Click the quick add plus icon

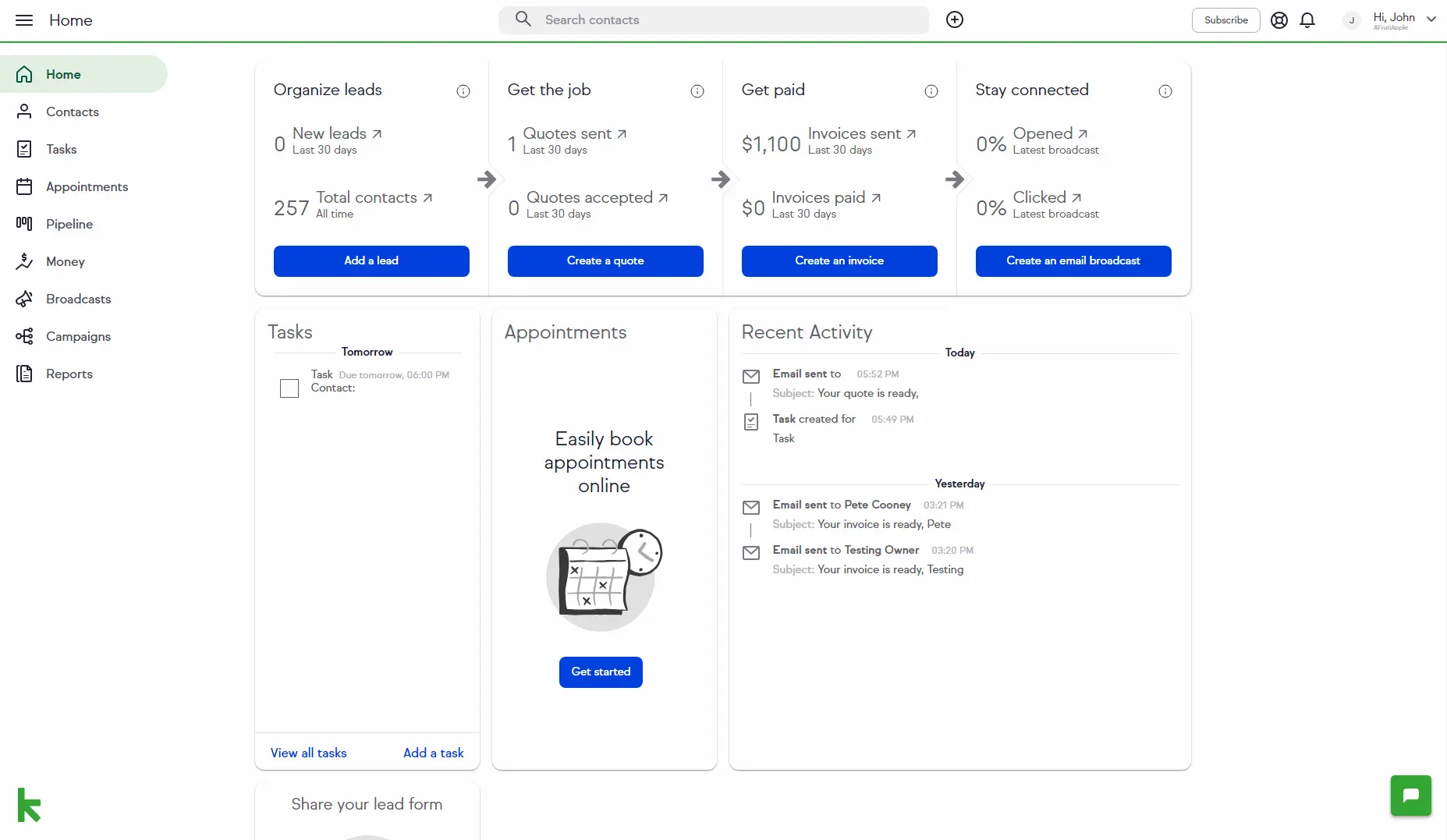pos(955,19)
